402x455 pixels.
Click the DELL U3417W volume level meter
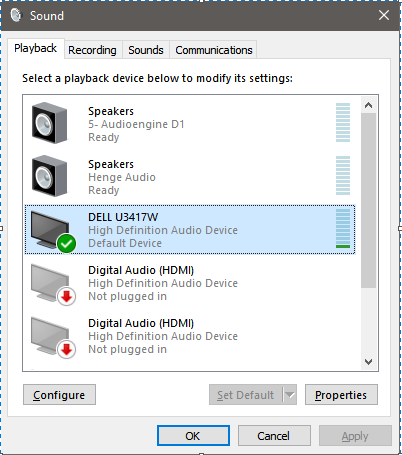(x=343, y=229)
